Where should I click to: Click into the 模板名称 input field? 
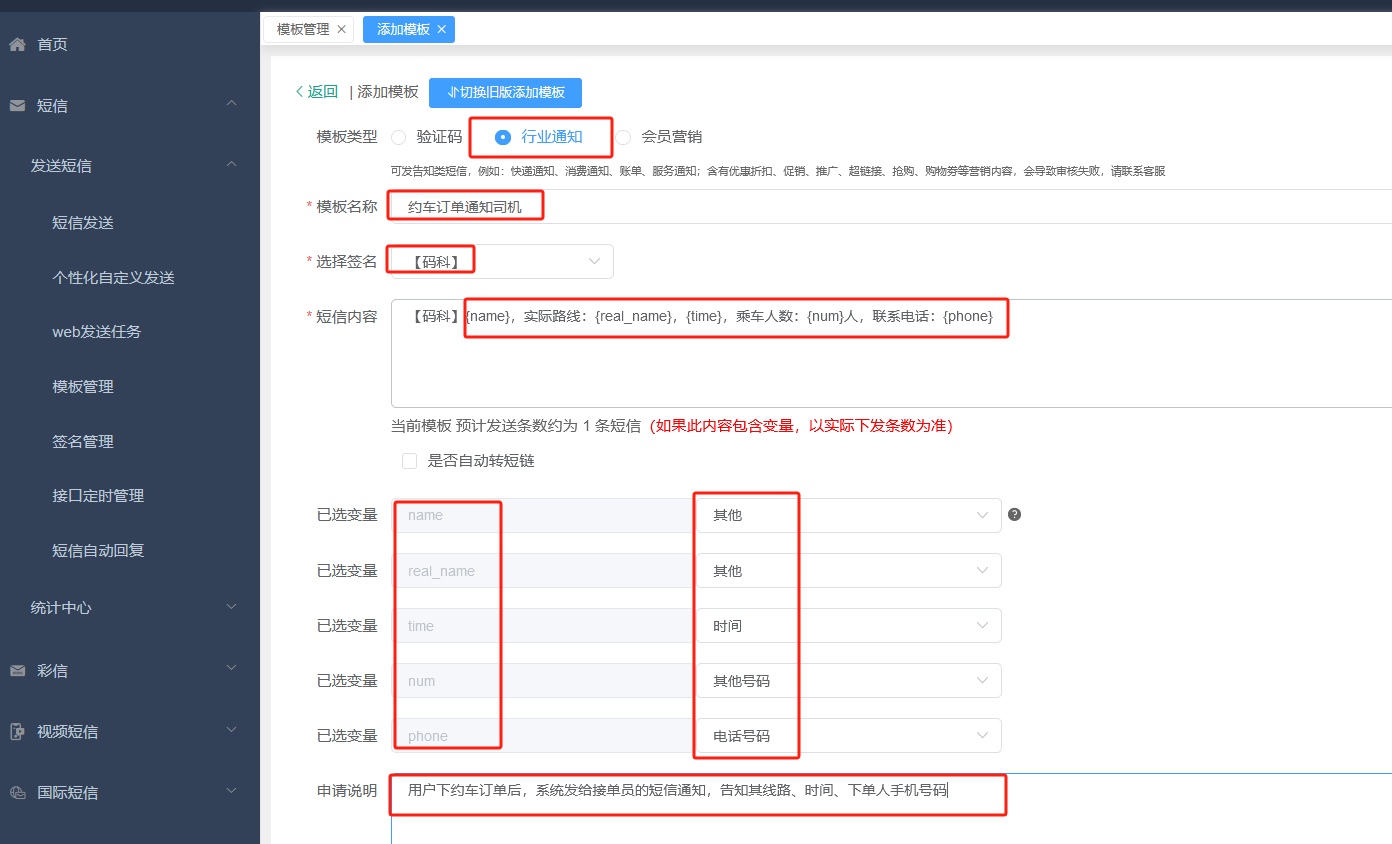click(x=891, y=207)
